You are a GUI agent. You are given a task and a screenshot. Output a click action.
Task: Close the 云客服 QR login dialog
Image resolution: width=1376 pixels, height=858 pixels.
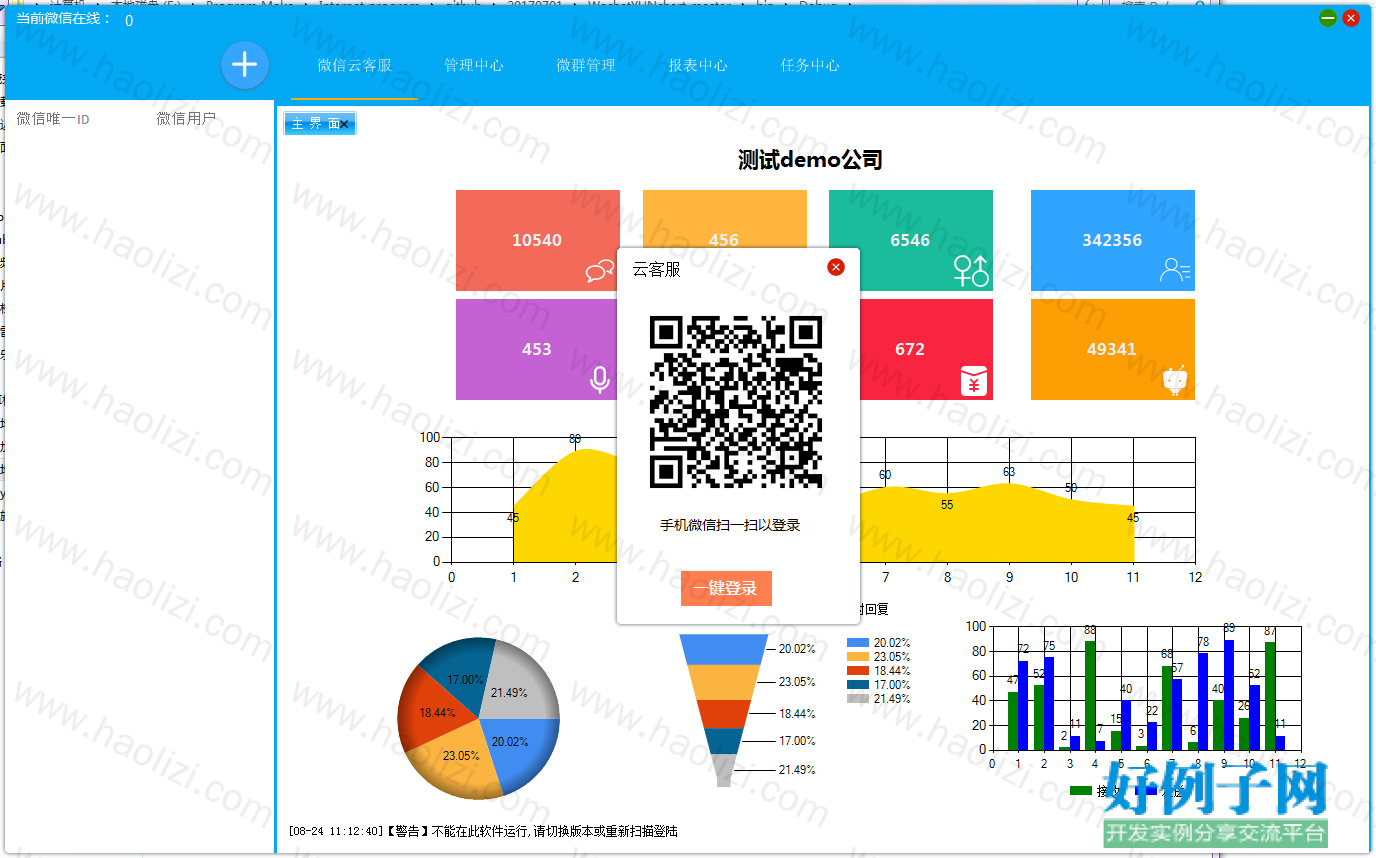(x=837, y=267)
